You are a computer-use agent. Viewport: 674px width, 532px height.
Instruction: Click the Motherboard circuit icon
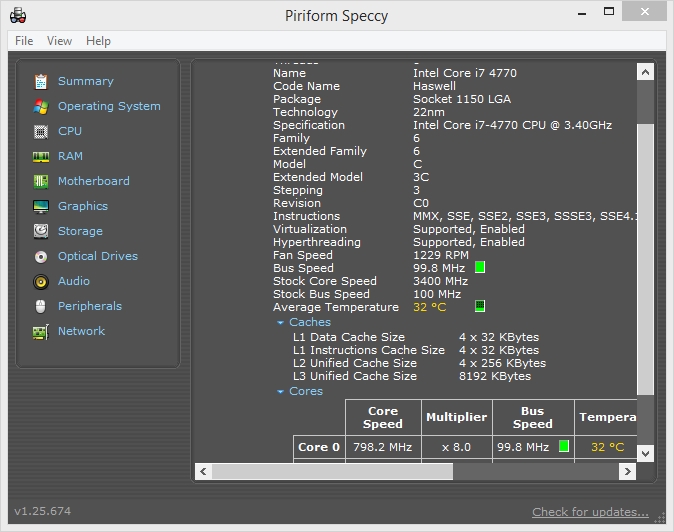coord(41,181)
